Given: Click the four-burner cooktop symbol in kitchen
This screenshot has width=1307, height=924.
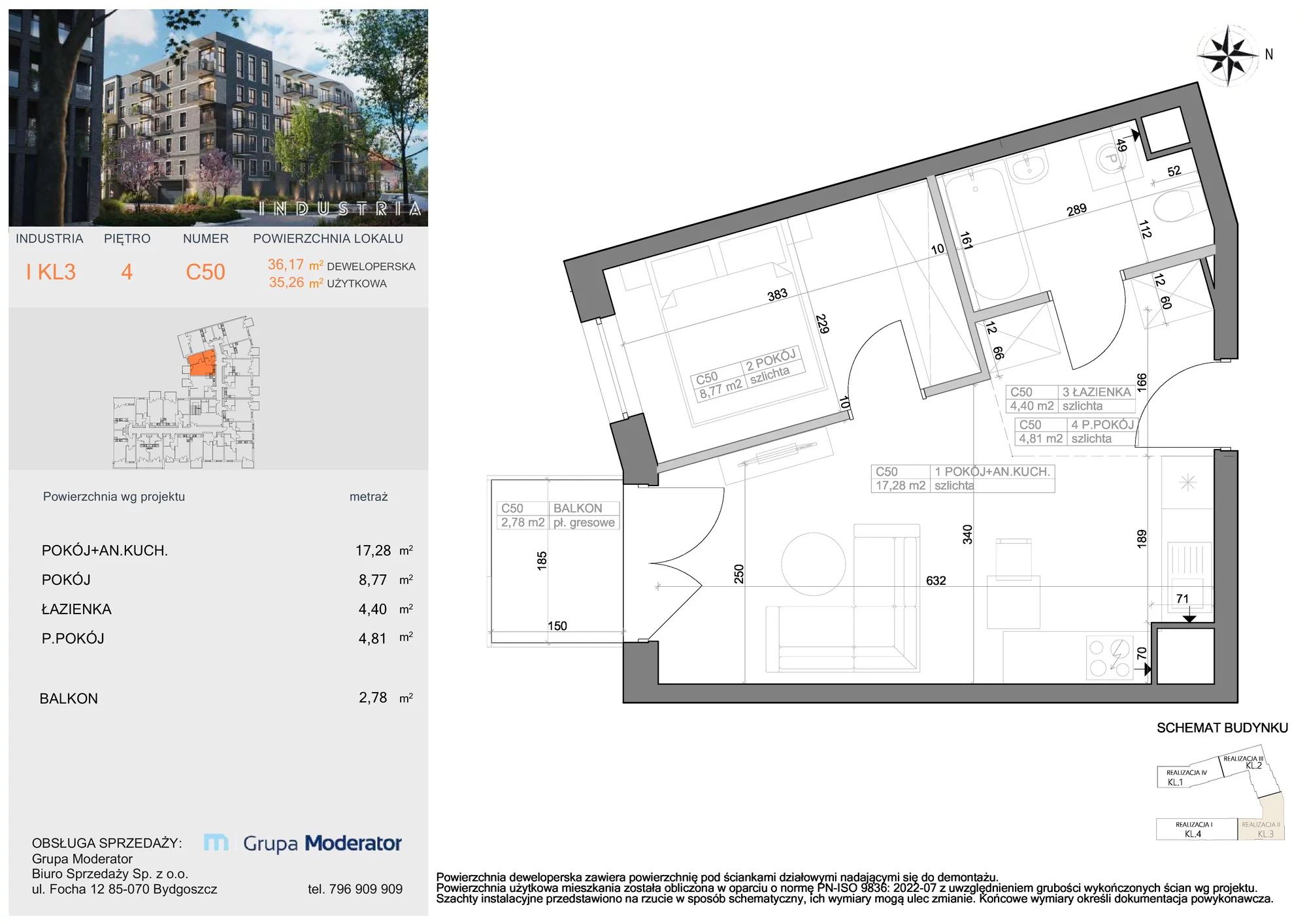Looking at the screenshot, I should point(1110,658).
